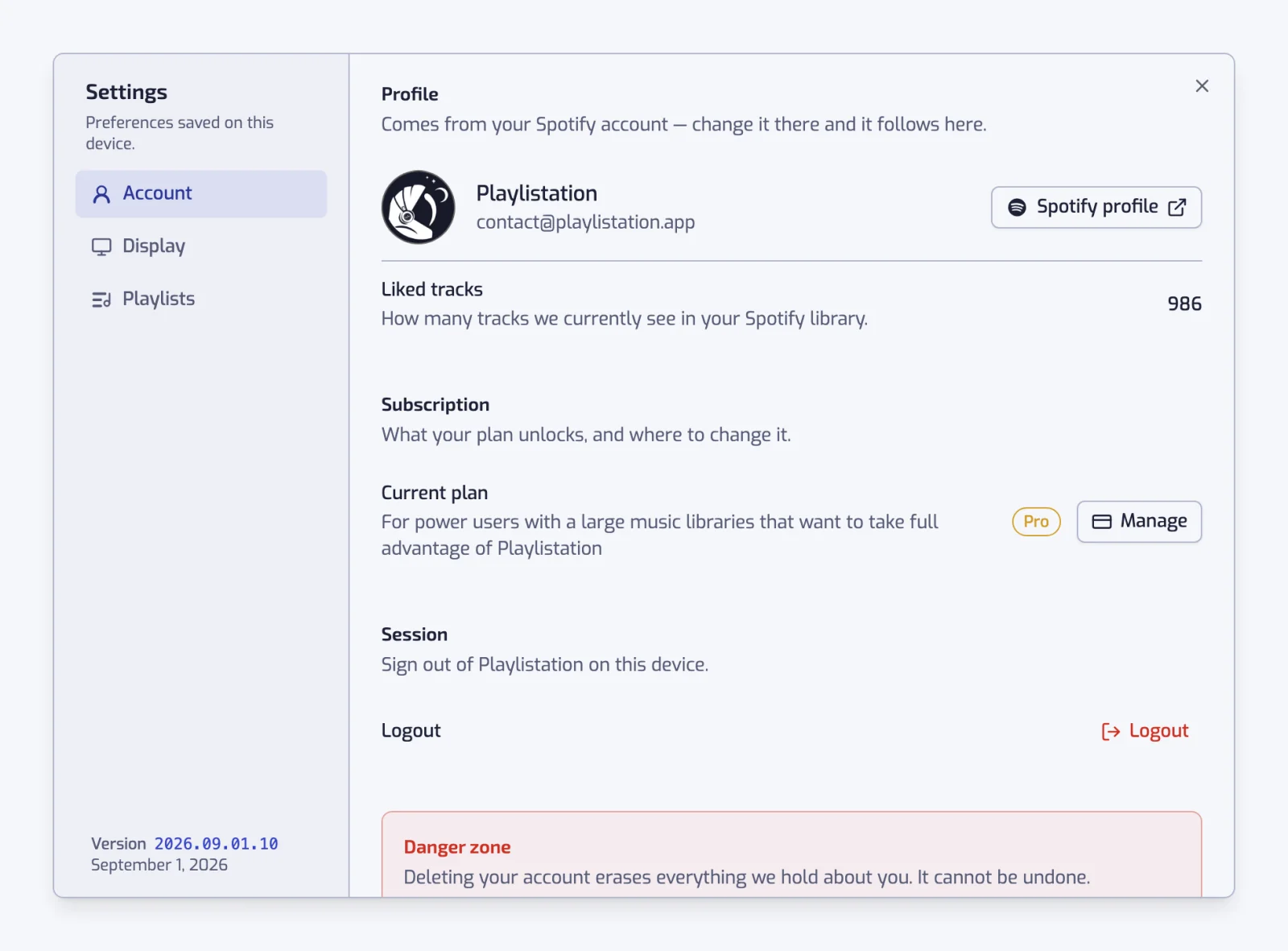Click the liked tracks count 986
The image size is (1288, 951).
pos(1184,304)
